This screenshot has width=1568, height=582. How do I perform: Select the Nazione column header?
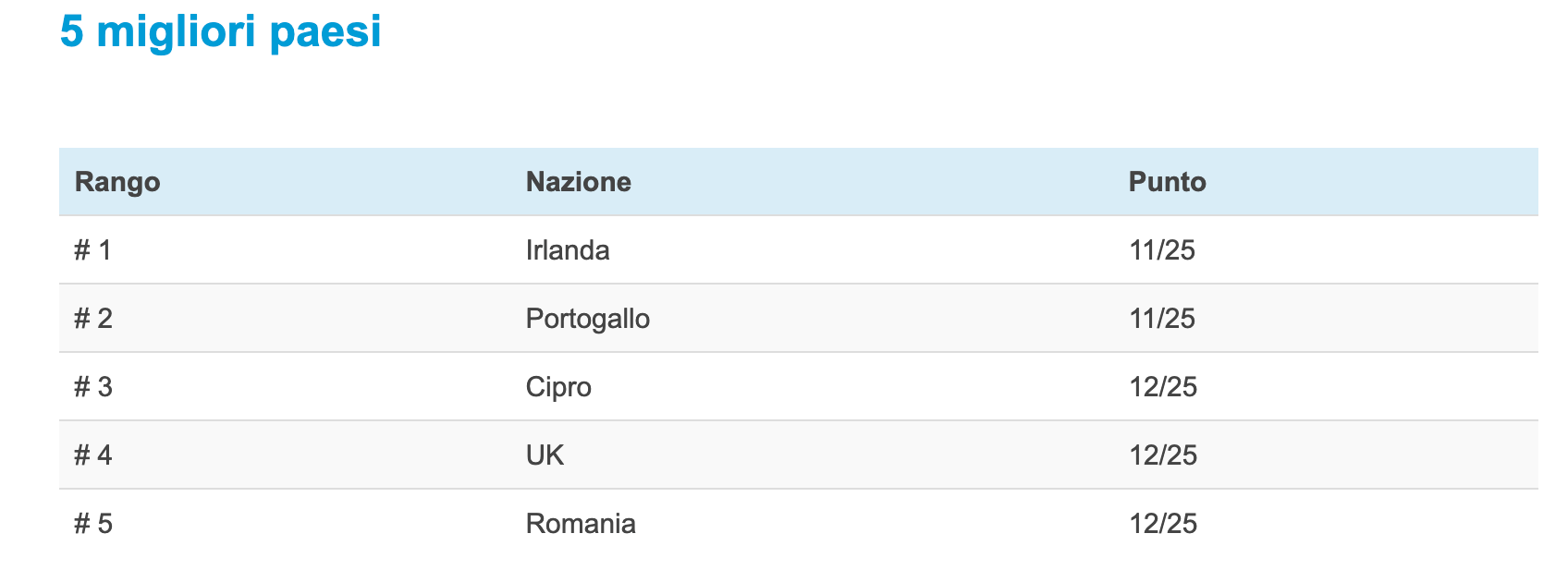pos(579,182)
